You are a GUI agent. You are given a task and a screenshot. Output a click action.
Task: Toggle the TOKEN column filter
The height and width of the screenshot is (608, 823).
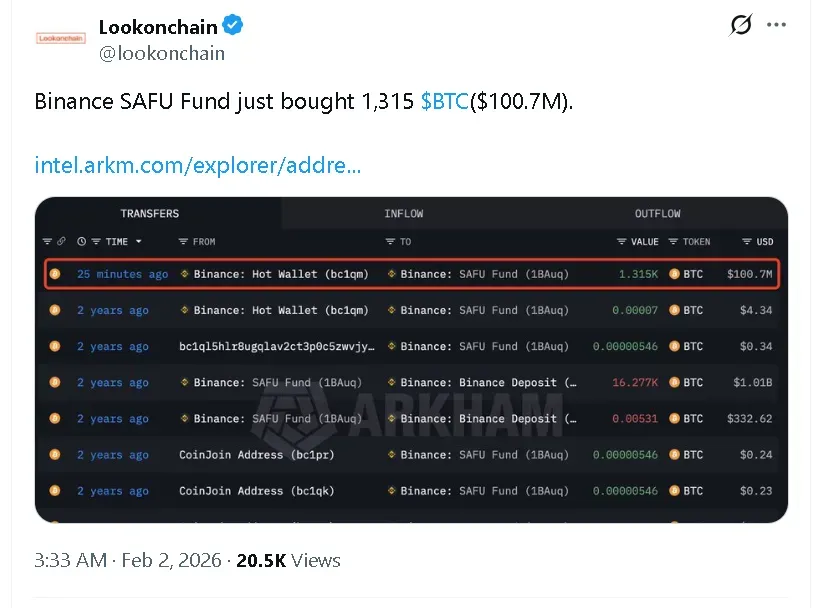pos(673,242)
